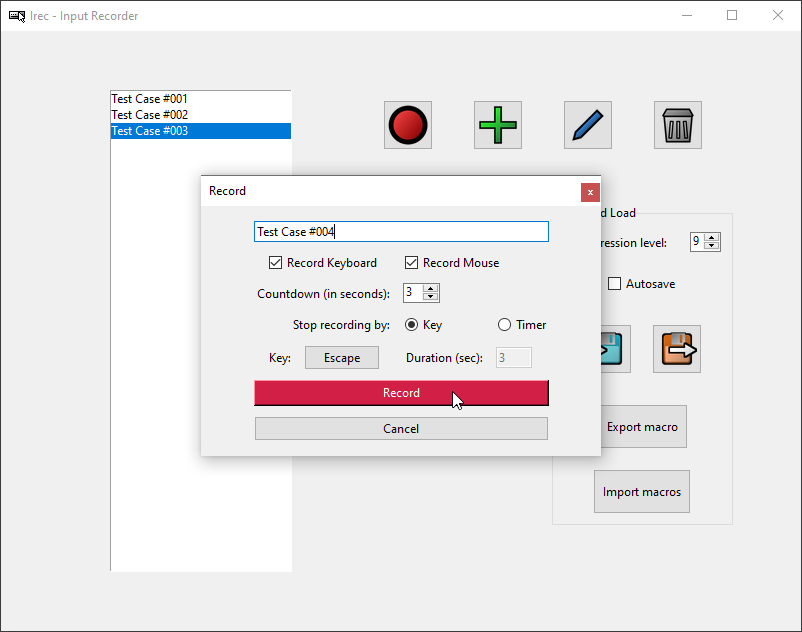Screen dimensions: 802x632
Task: Click the green plus add icon
Action: [x=498, y=126]
